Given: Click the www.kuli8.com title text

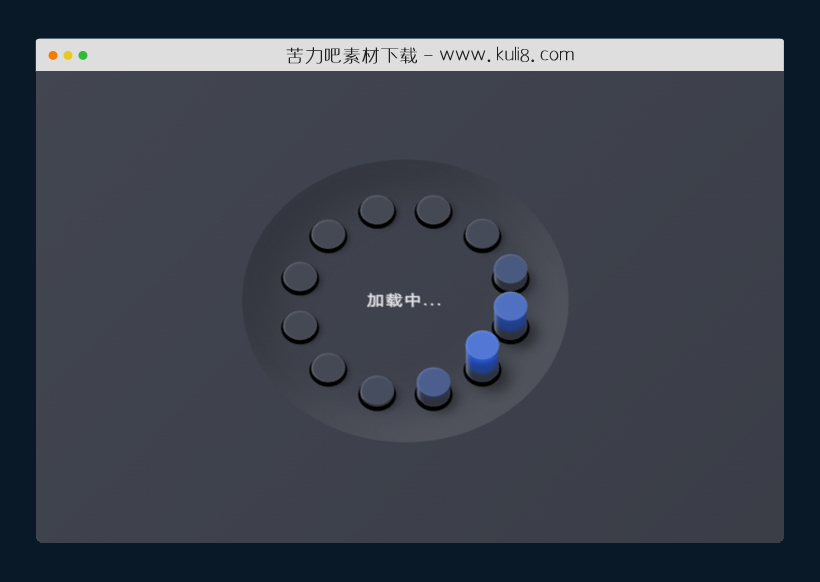Looking at the screenshot, I should pos(503,54).
